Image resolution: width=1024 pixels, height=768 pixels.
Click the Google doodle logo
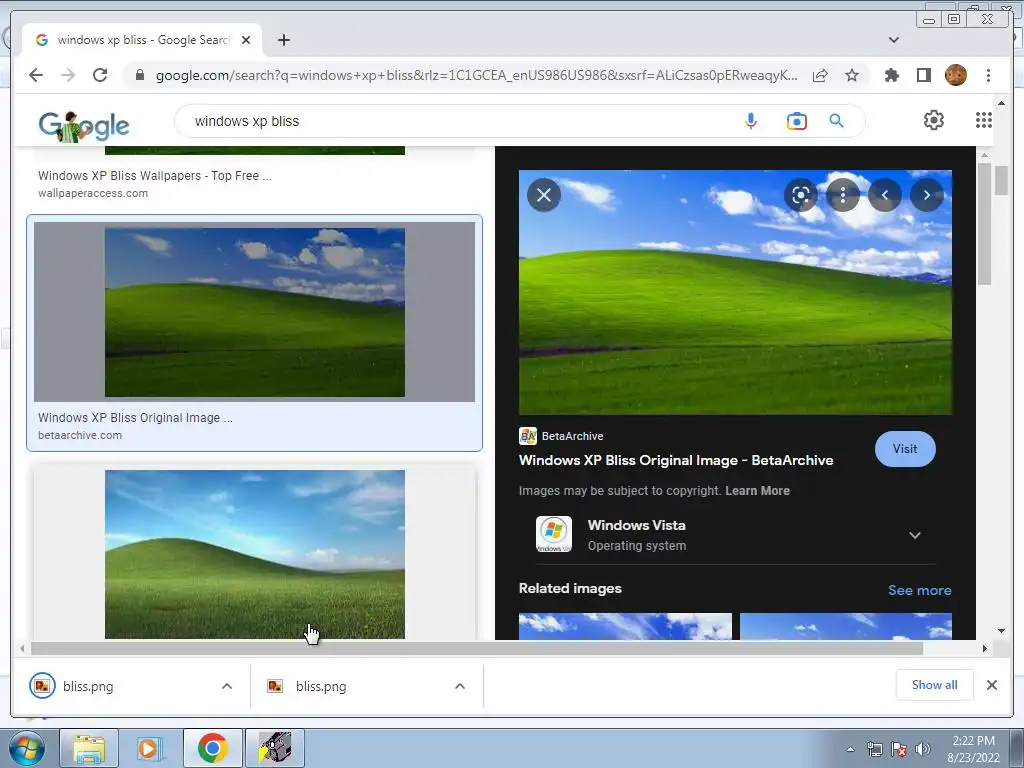pos(84,126)
